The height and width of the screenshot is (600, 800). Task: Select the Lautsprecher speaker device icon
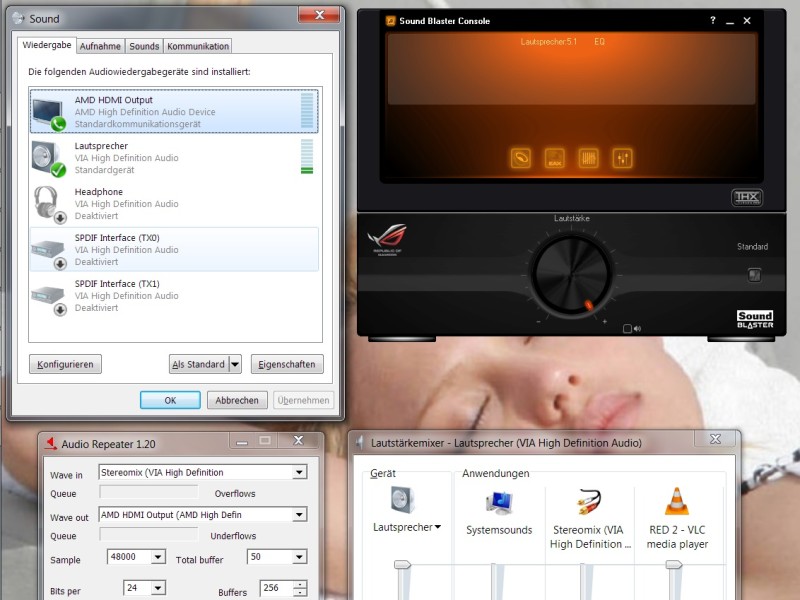48,159
